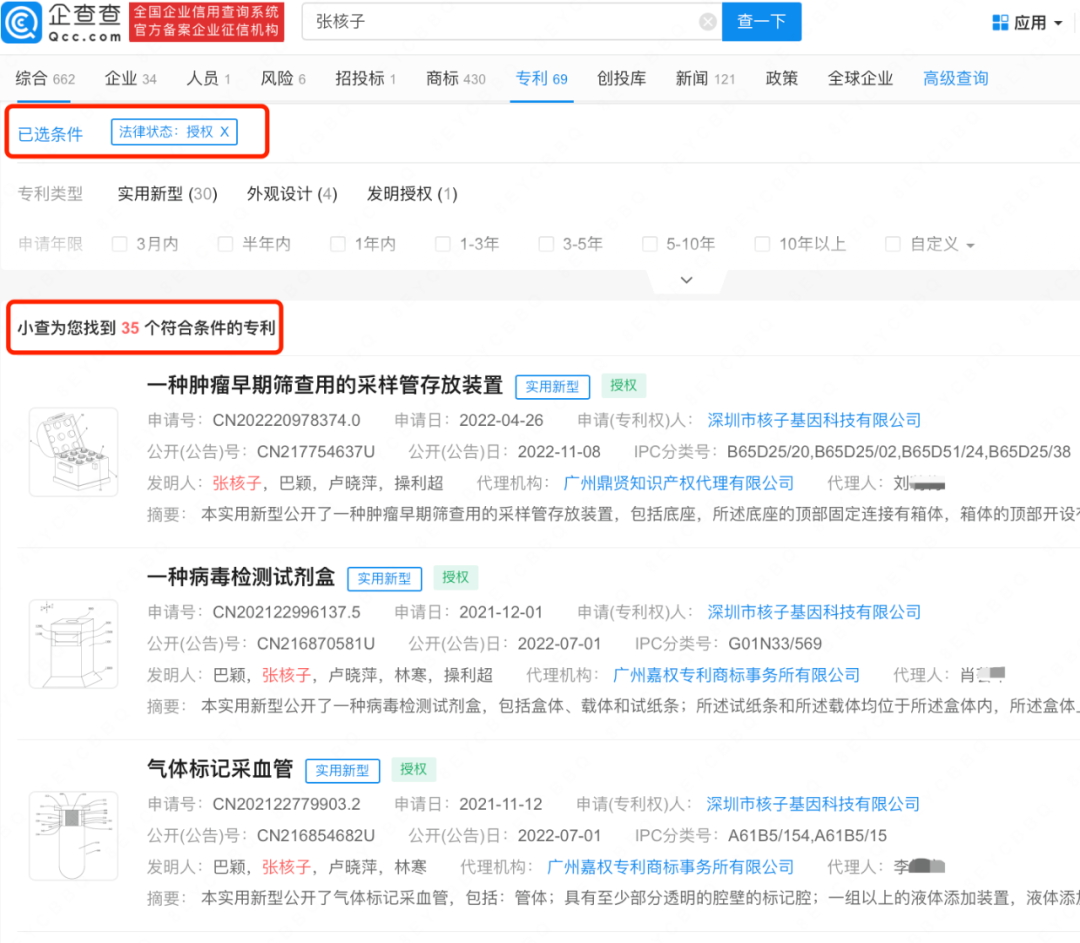Viewport: 1080px width, 943px height.
Task: Open patent 一种肿瘤早期筛查用的采样管存放装置
Action: coord(325,385)
